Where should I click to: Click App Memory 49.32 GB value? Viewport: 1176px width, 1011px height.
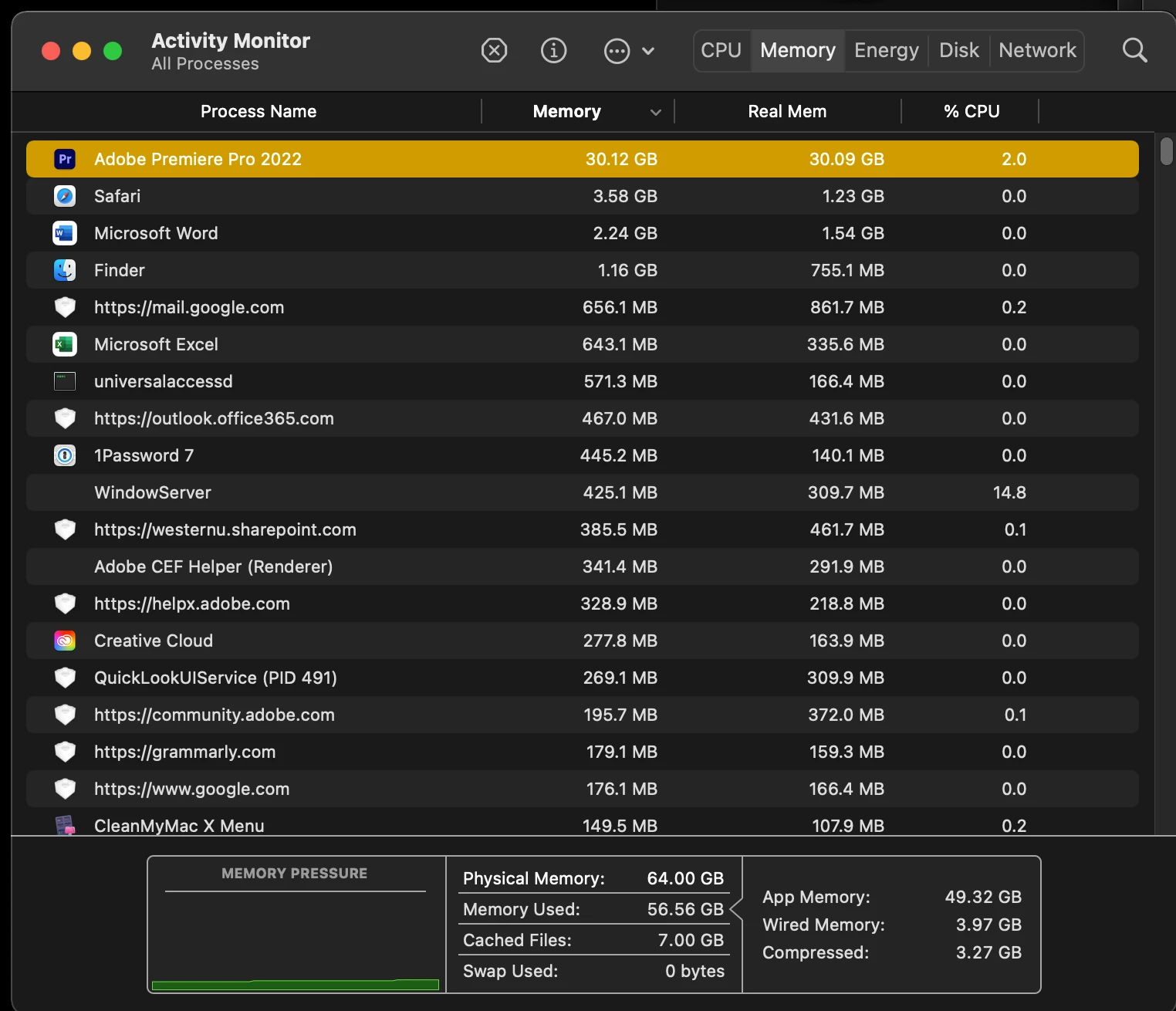[983, 897]
